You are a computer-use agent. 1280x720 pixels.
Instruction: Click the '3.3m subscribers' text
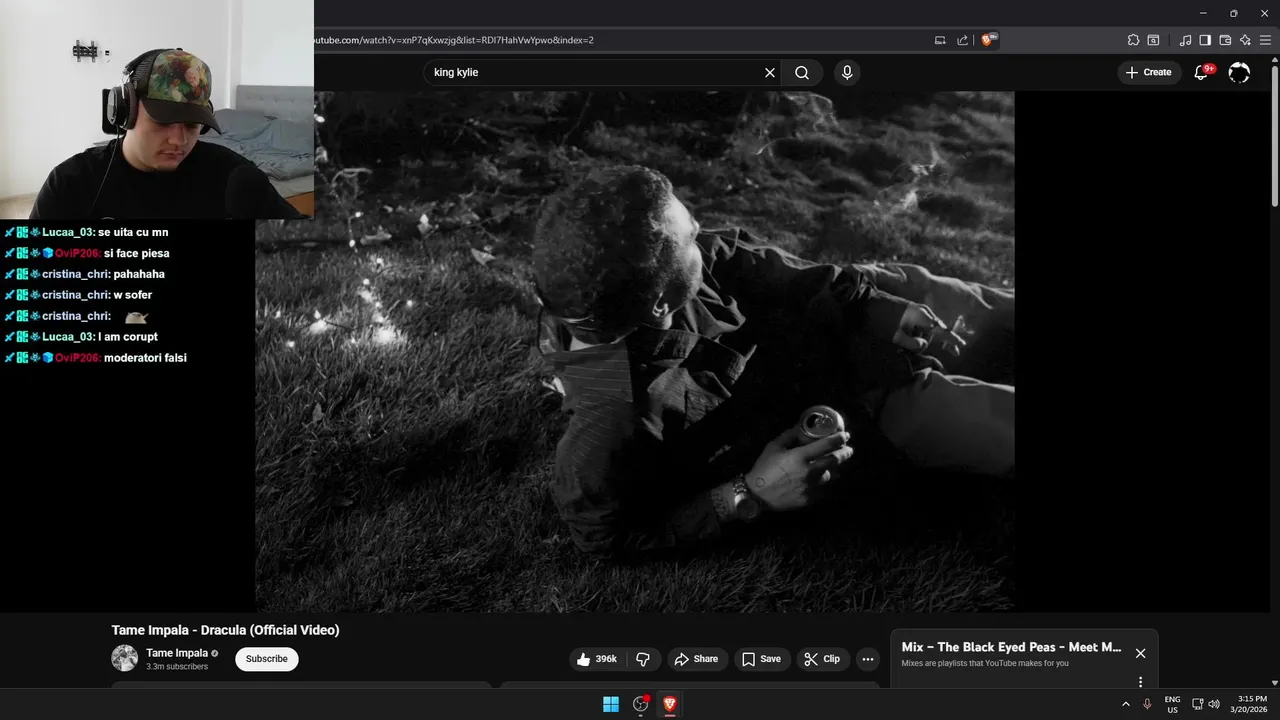177,667
